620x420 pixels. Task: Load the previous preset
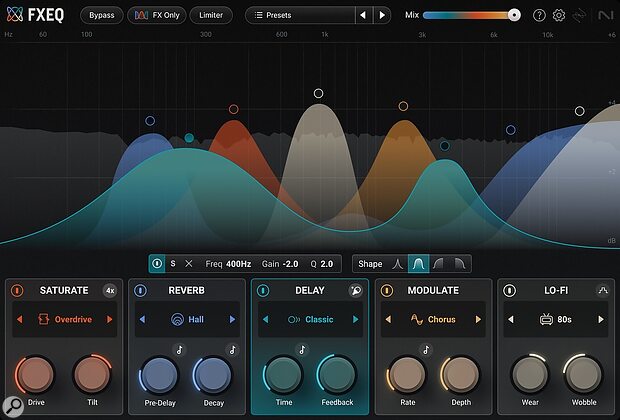coord(363,15)
